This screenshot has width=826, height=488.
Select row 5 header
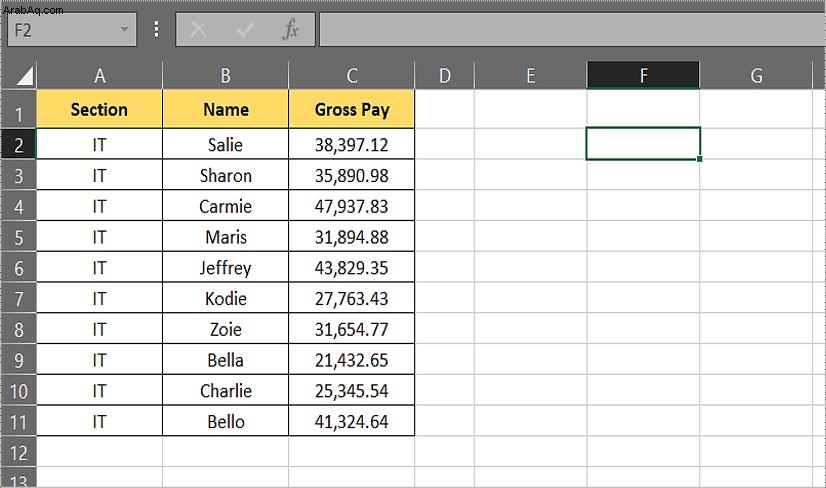(x=18, y=237)
